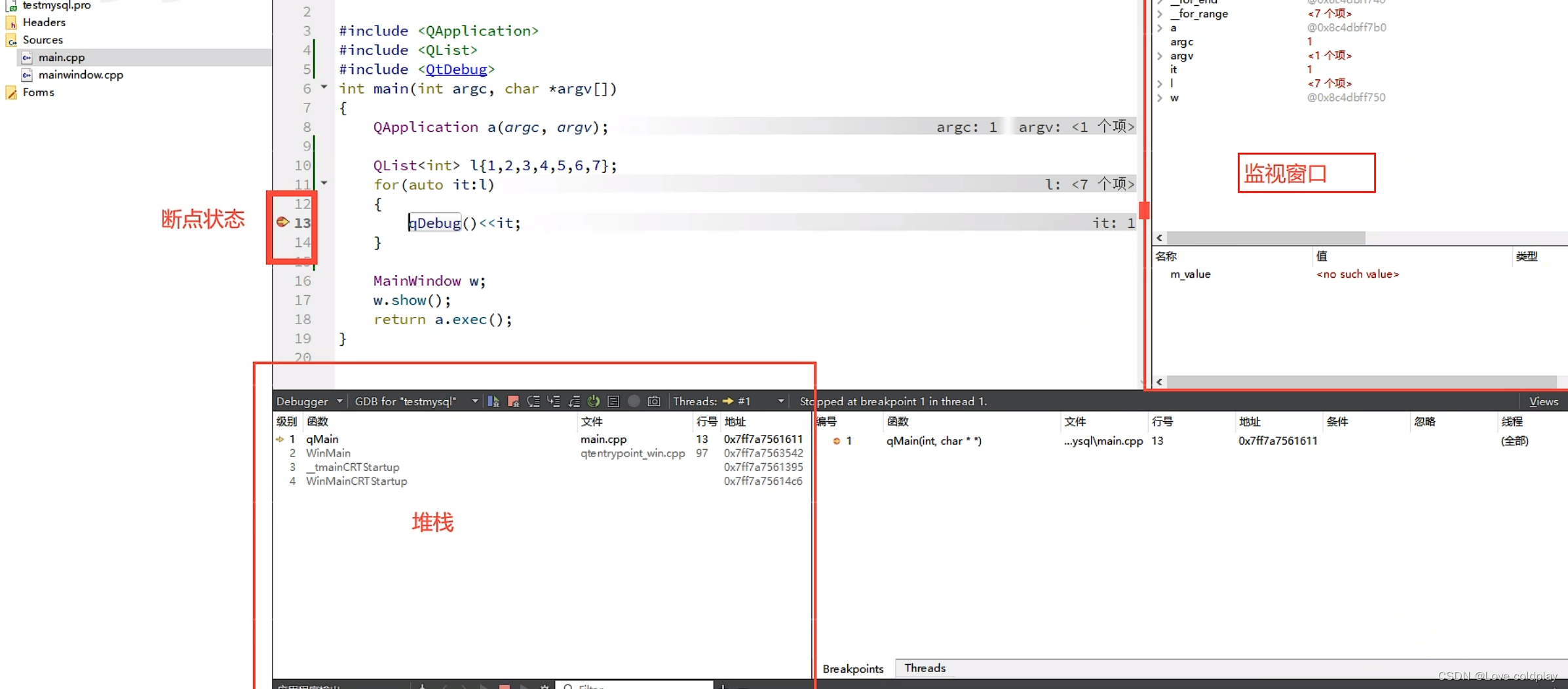Select the Forms folder node
Screen dimensions: 1568x689
[38, 93]
